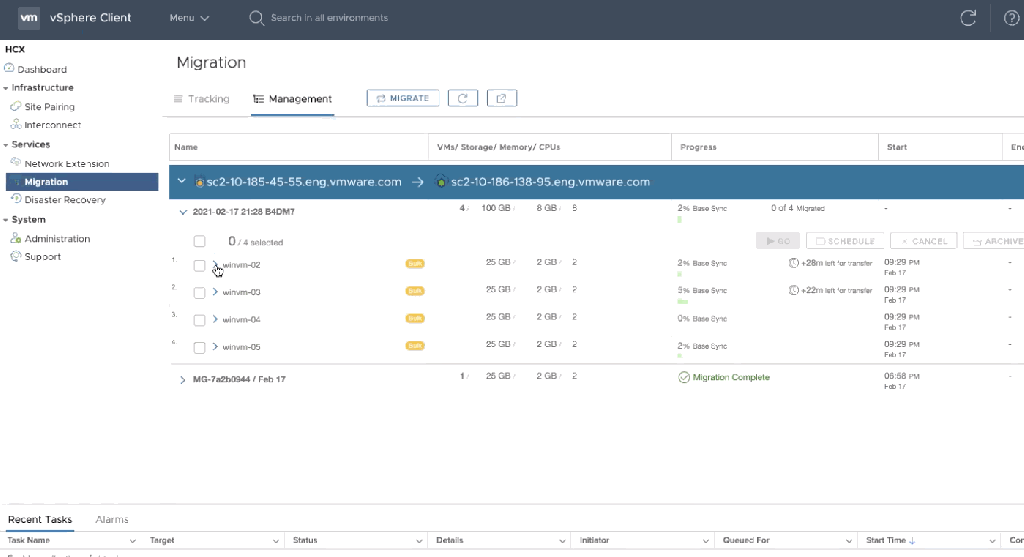Click the open-in-new-window icon in Migration toolbar
1024x557 pixels.
501,98
